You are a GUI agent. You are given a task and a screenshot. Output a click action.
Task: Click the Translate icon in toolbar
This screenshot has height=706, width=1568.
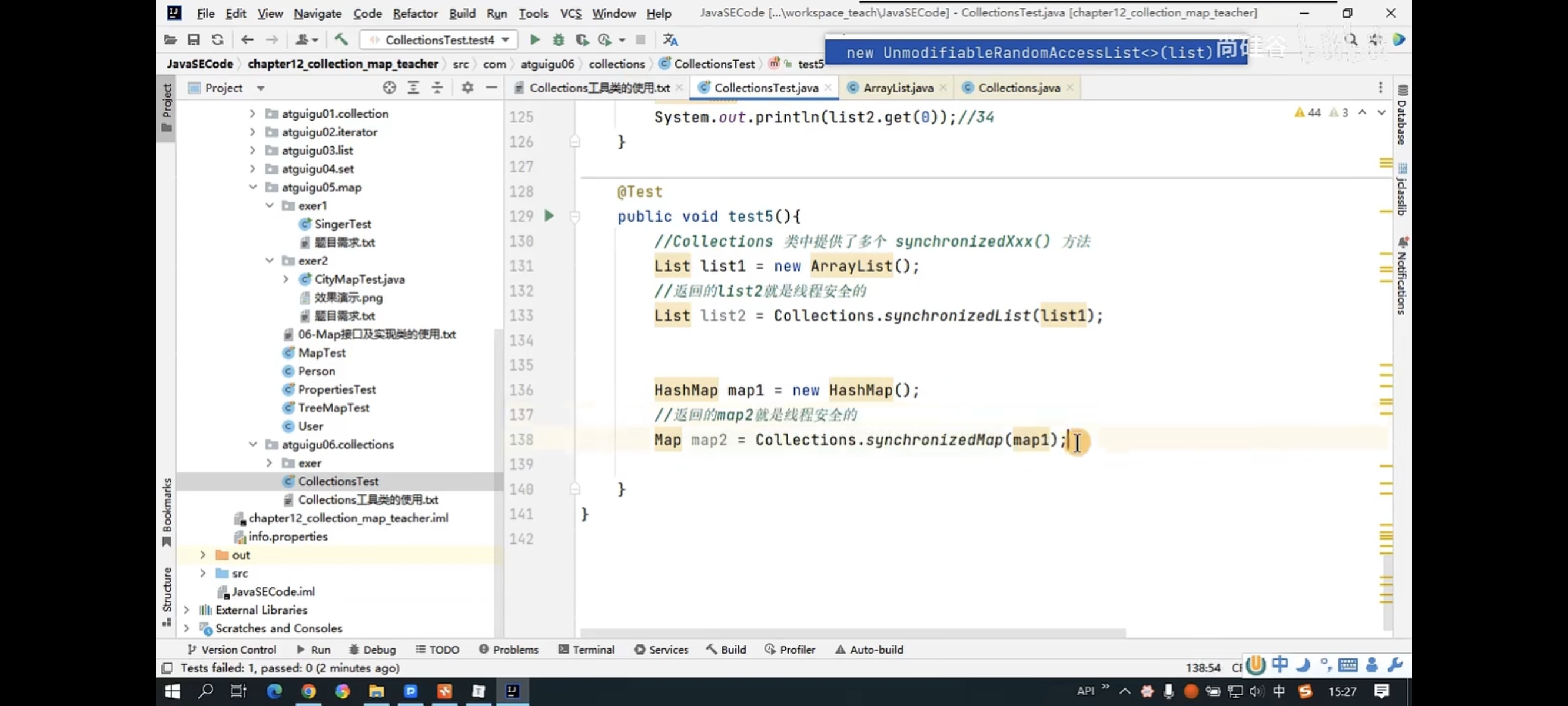click(x=670, y=39)
